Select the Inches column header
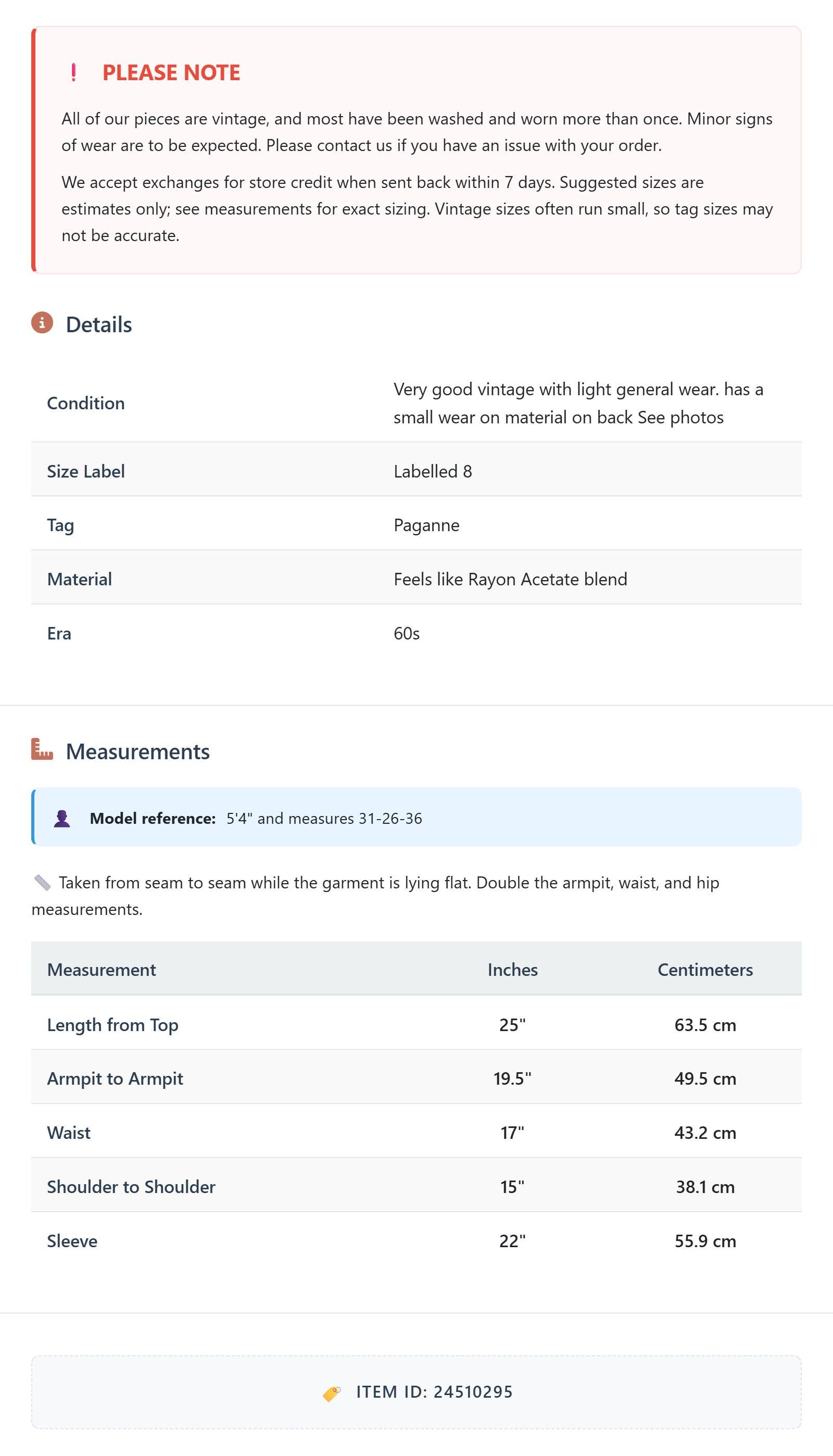The image size is (833, 1456). click(513, 970)
